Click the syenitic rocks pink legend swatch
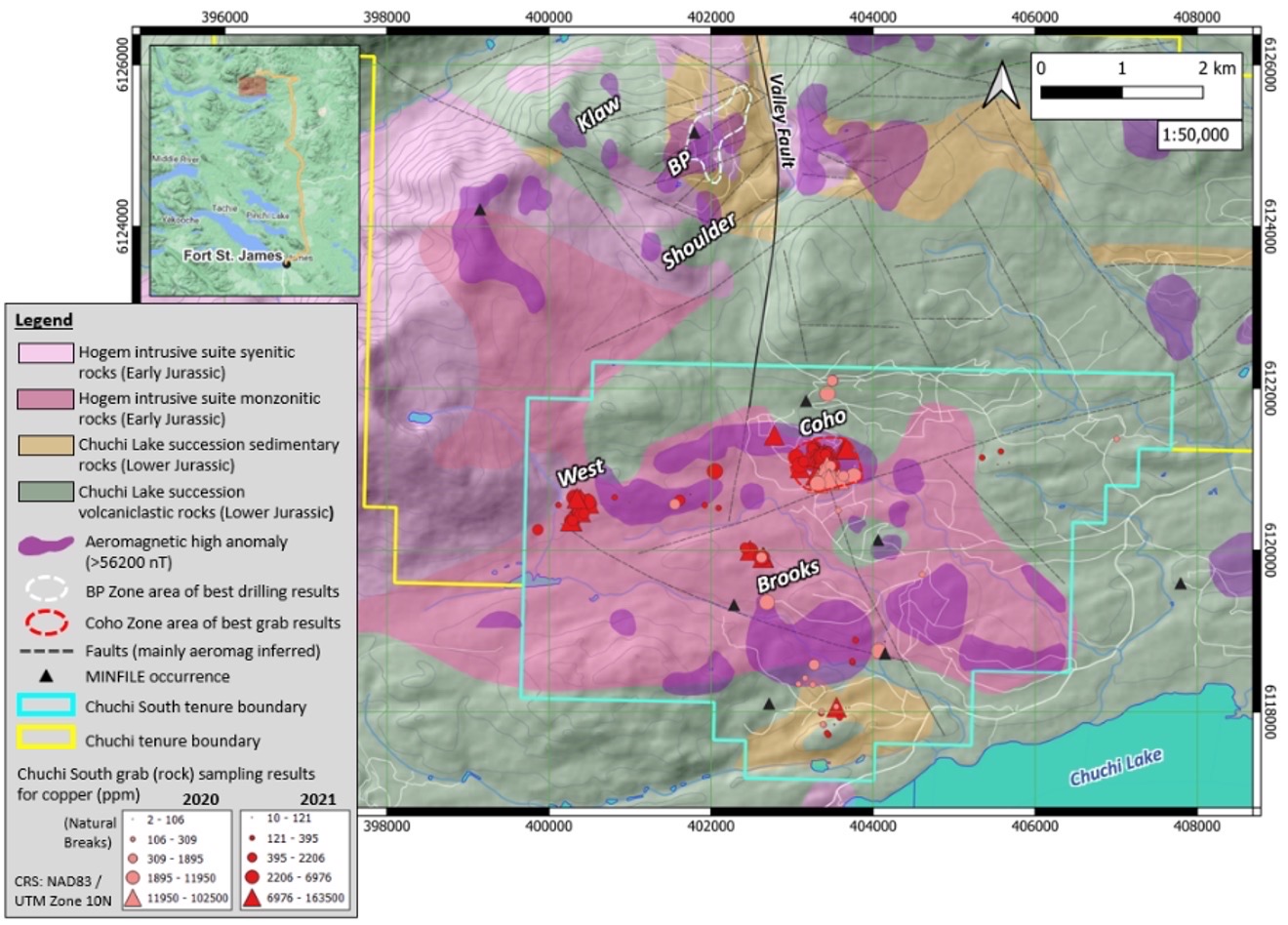Viewport: 1288px width, 925px height. (x=45, y=353)
